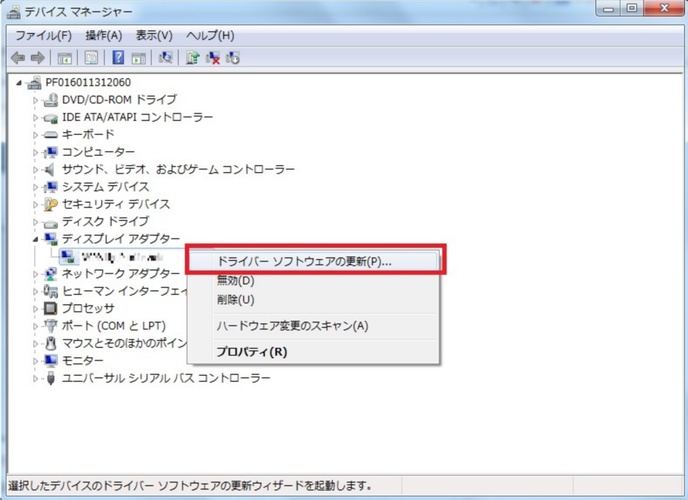Select the マウス pointing device icon
This screenshot has height=500, width=688.
pos(51,343)
